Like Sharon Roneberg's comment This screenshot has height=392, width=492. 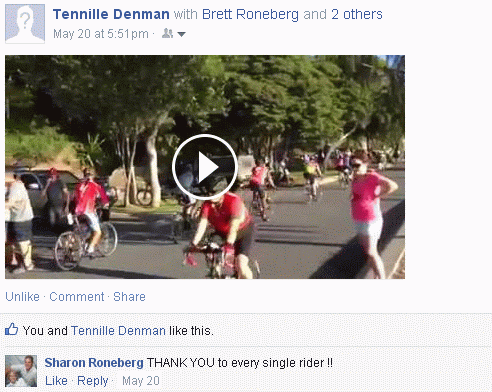point(56,381)
